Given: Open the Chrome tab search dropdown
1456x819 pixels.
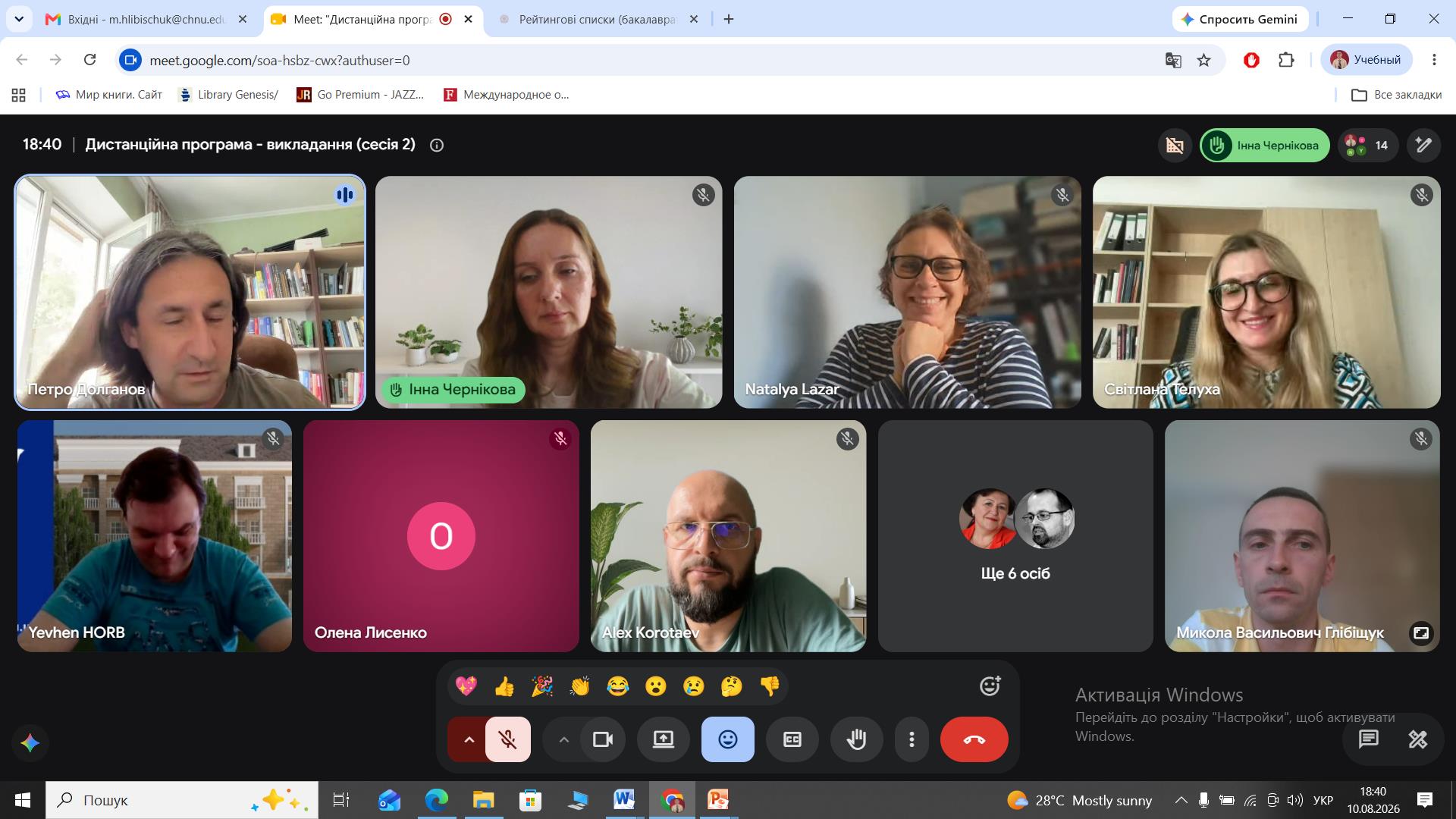Looking at the screenshot, I should [x=19, y=19].
